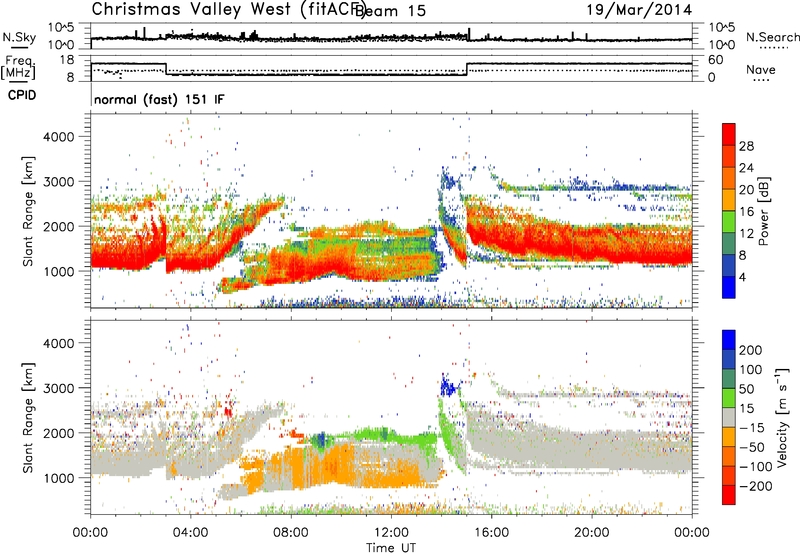The height and width of the screenshot is (554, 800).
Task: Click the 'Freq. [MHz]' axis label
Action: pos(18,67)
